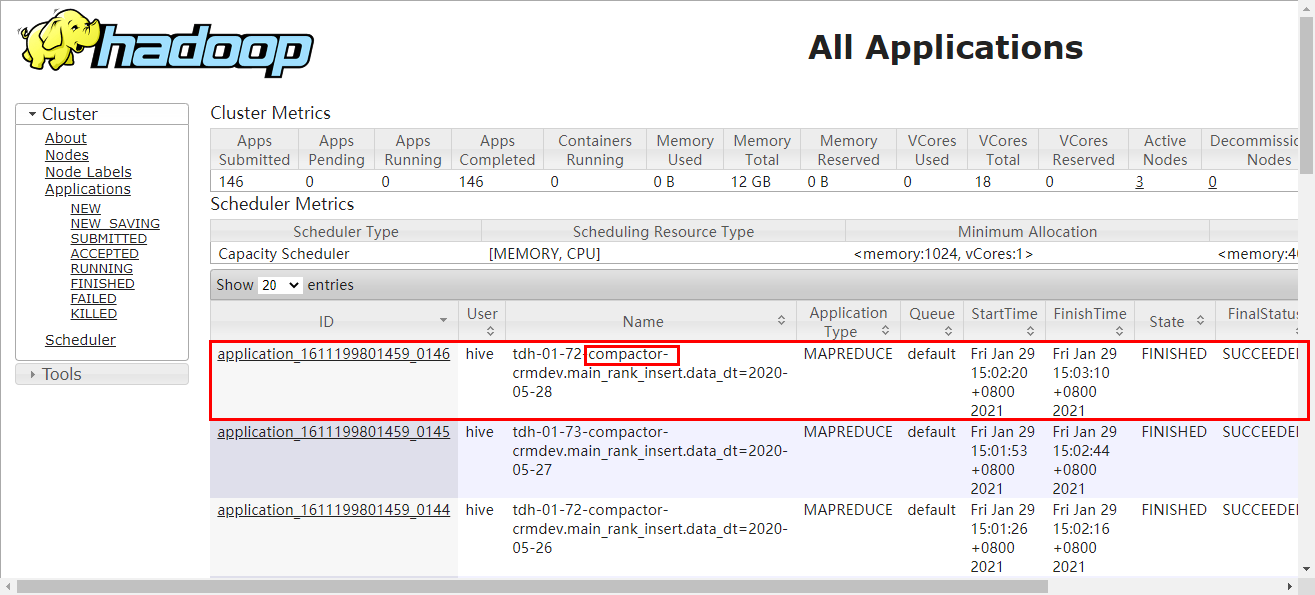The height and width of the screenshot is (595, 1315).
Task: Open the ID column filter arrow
Action: [445, 320]
